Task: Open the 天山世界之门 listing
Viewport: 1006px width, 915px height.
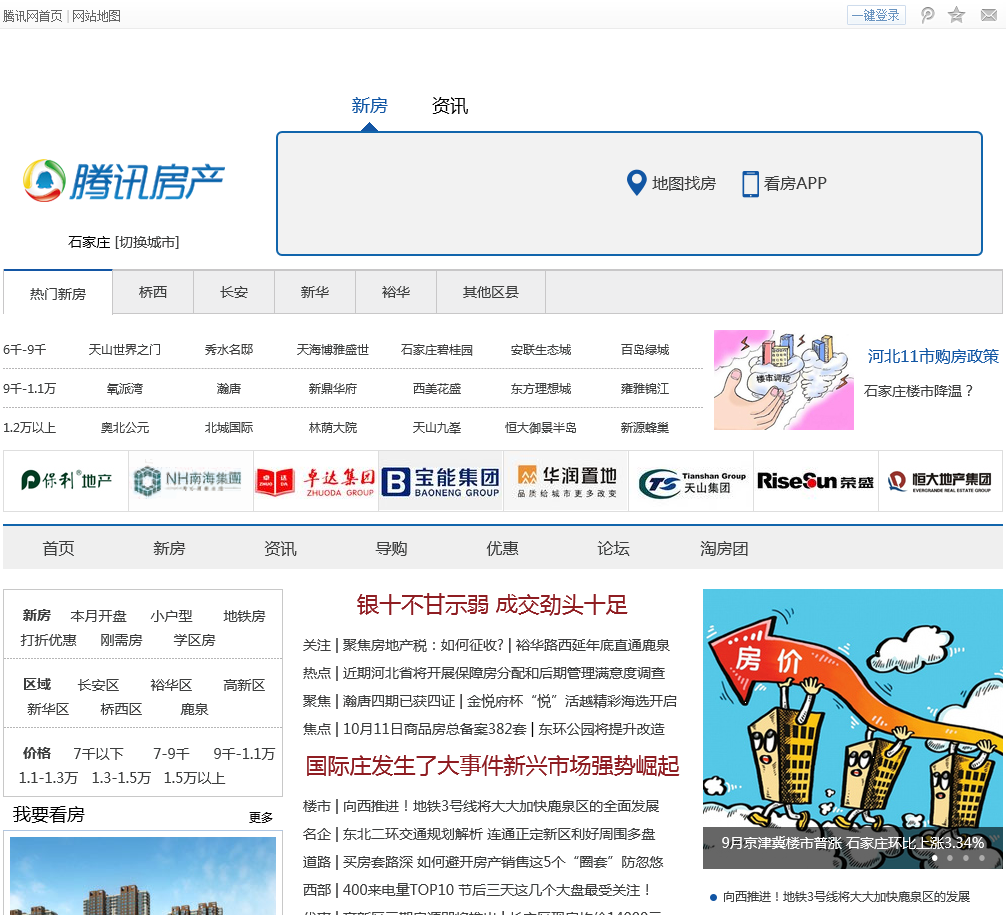Action: coord(124,350)
